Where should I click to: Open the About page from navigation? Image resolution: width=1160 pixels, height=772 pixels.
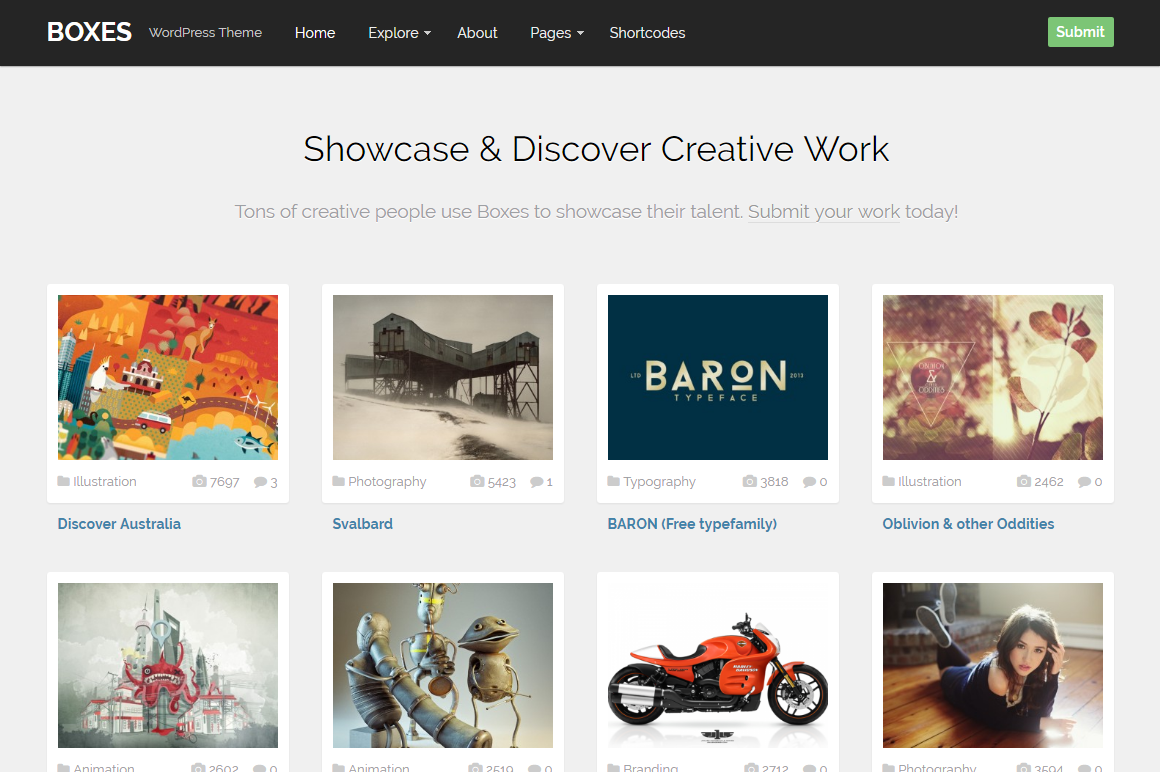[x=477, y=33]
